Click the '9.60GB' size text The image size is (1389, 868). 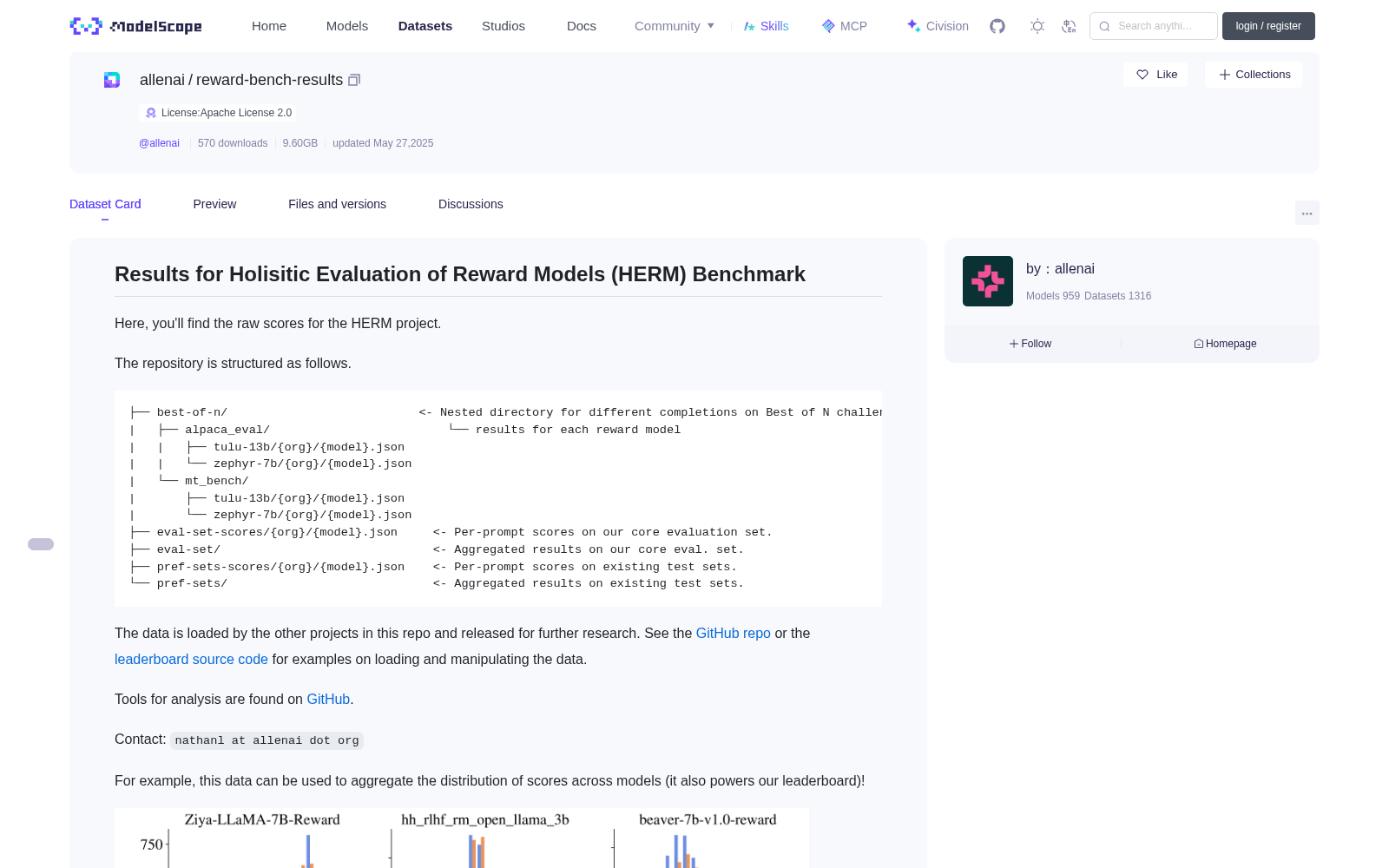click(x=300, y=143)
